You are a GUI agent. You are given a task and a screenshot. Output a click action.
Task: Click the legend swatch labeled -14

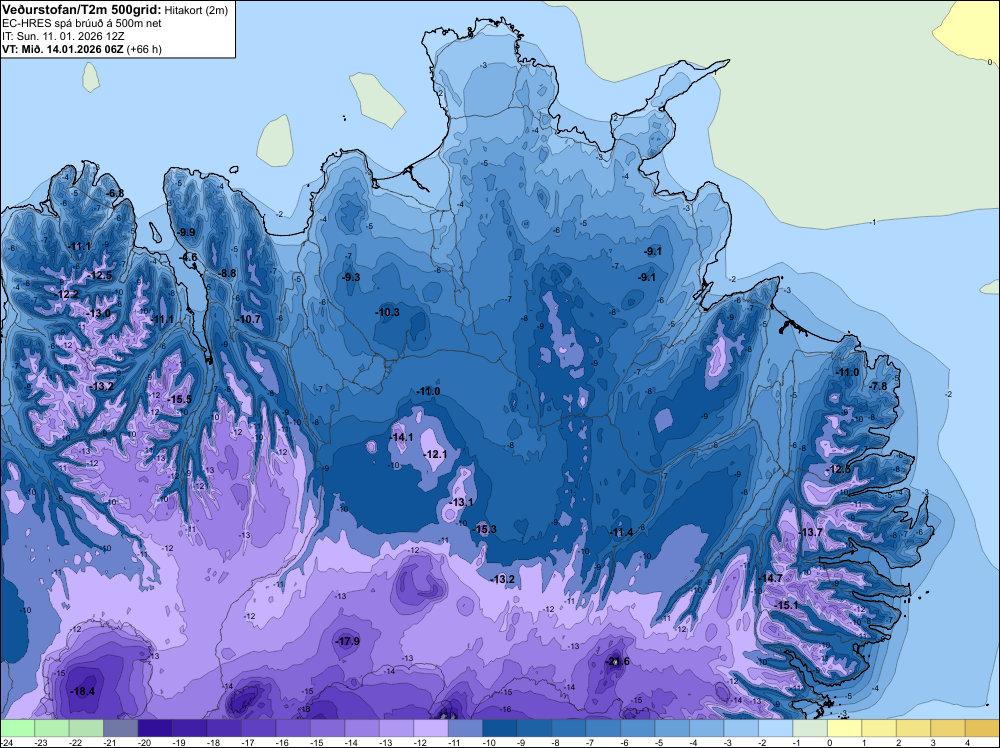tap(362, 728)
